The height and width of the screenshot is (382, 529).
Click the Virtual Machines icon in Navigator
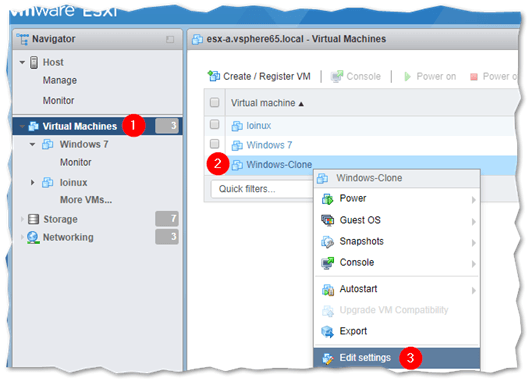[x=33, y=126]
